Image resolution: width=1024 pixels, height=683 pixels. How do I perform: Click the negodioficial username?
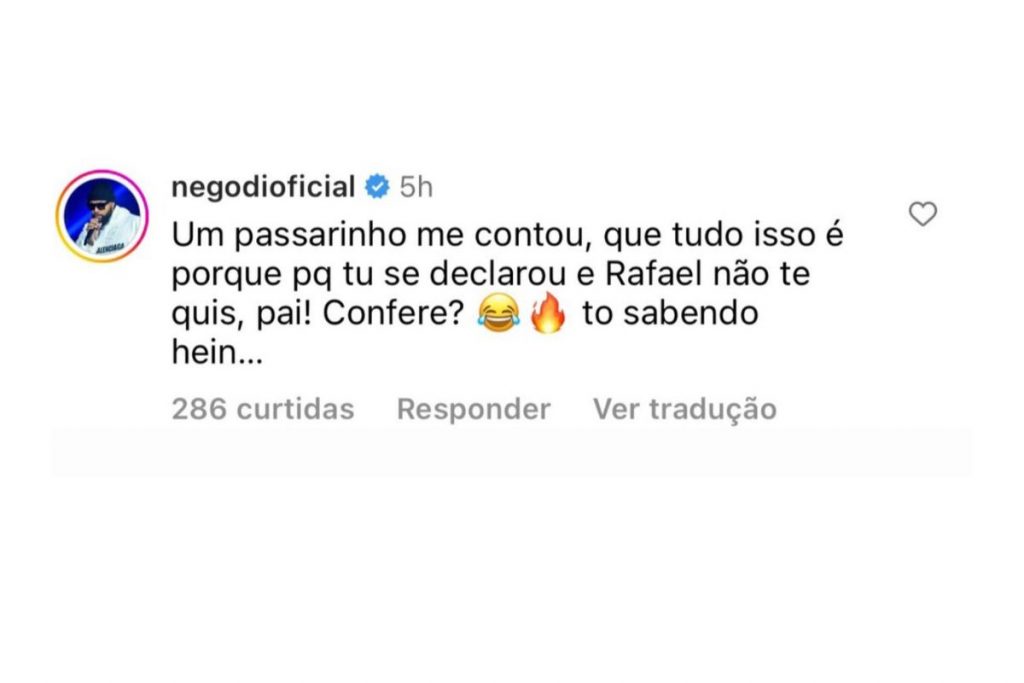click(x=263, y=187)
